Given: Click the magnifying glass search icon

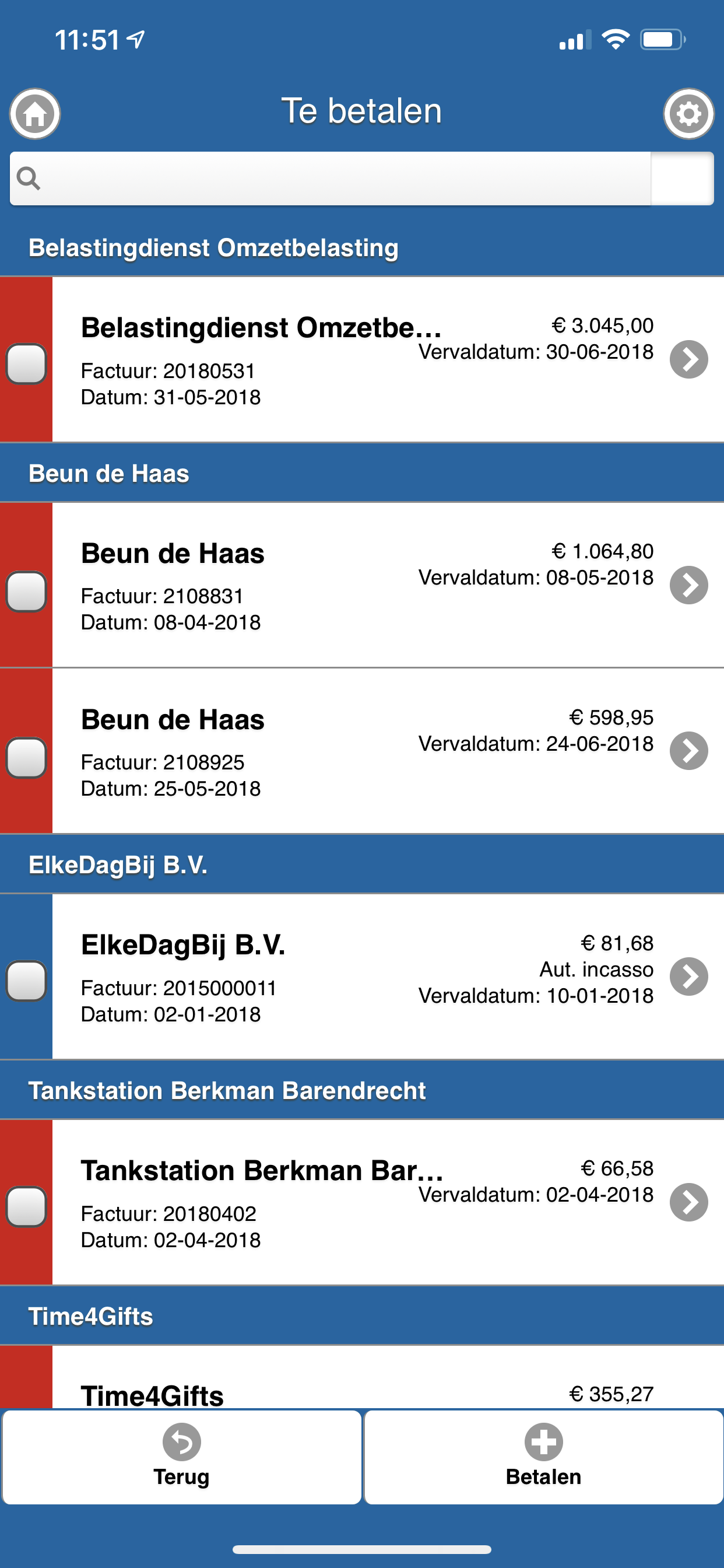Looking at the screenshot, I should [x=28, y=178].
